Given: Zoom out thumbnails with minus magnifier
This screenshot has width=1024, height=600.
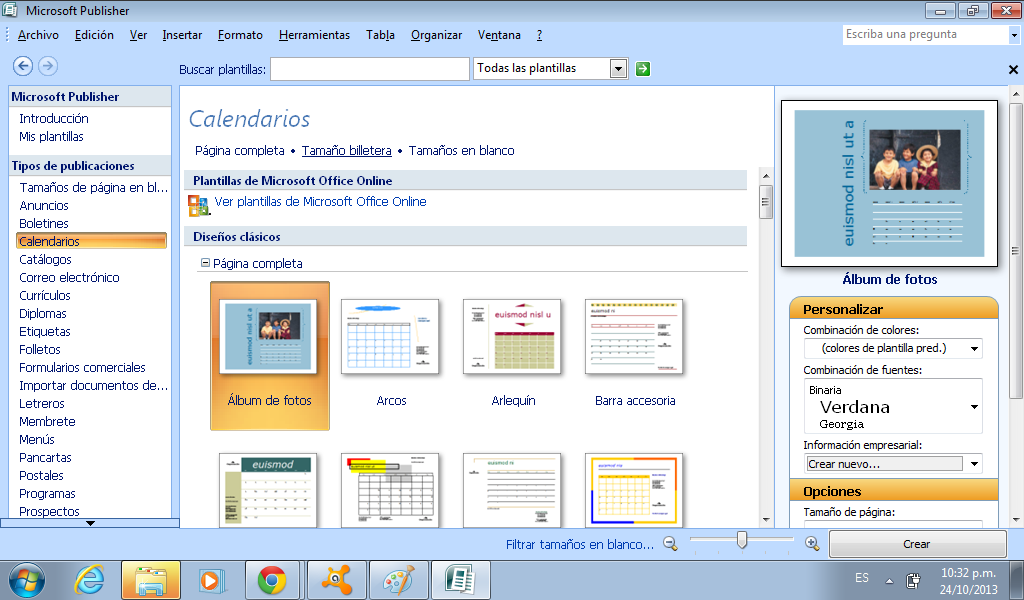Looking at the screenshot, I should click(x=670, y=543).
